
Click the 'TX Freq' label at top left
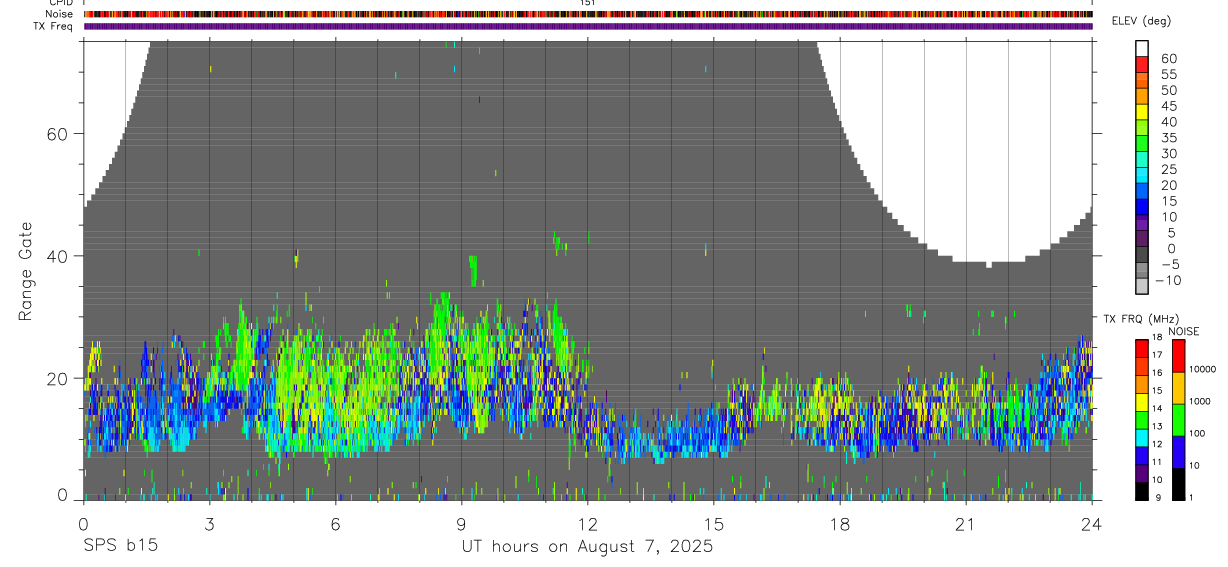coord(55,26)
